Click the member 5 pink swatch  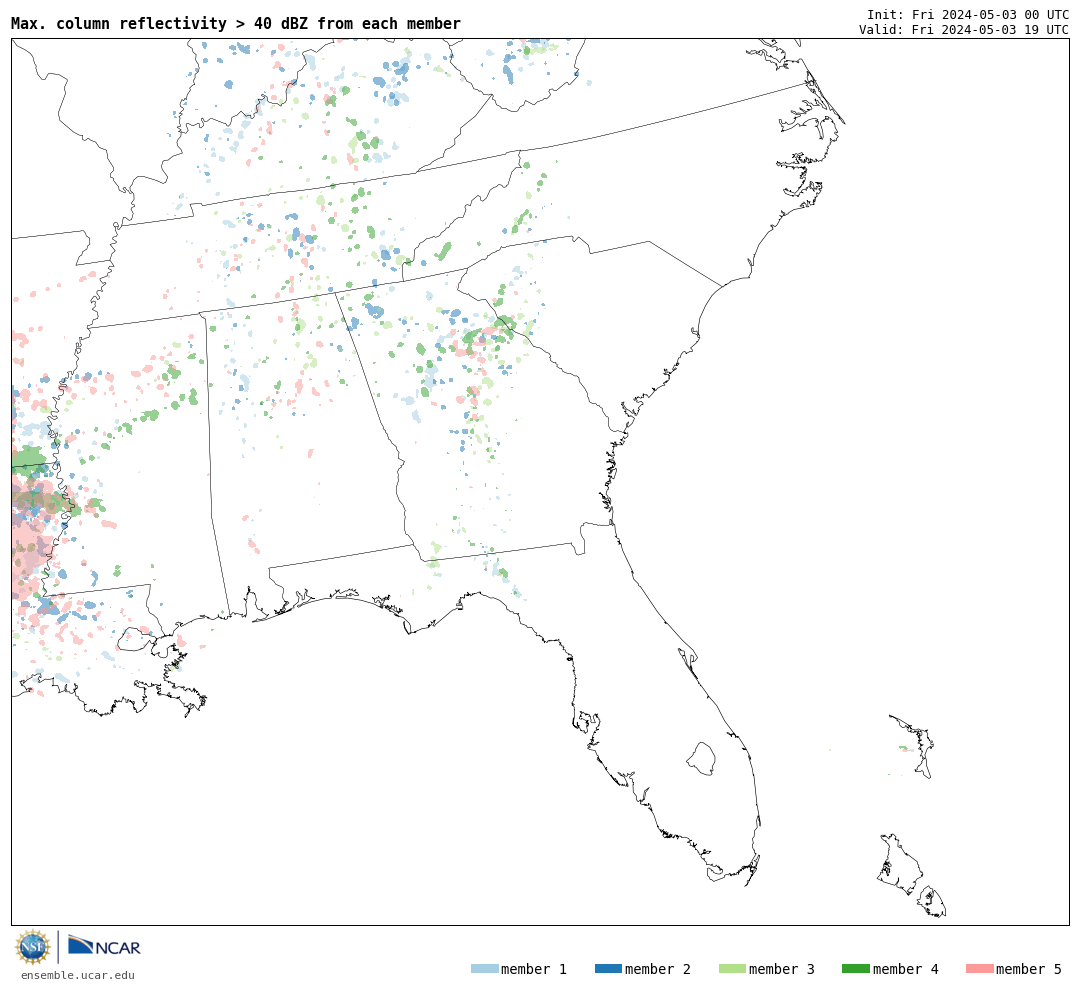click(x=979, y=969)
